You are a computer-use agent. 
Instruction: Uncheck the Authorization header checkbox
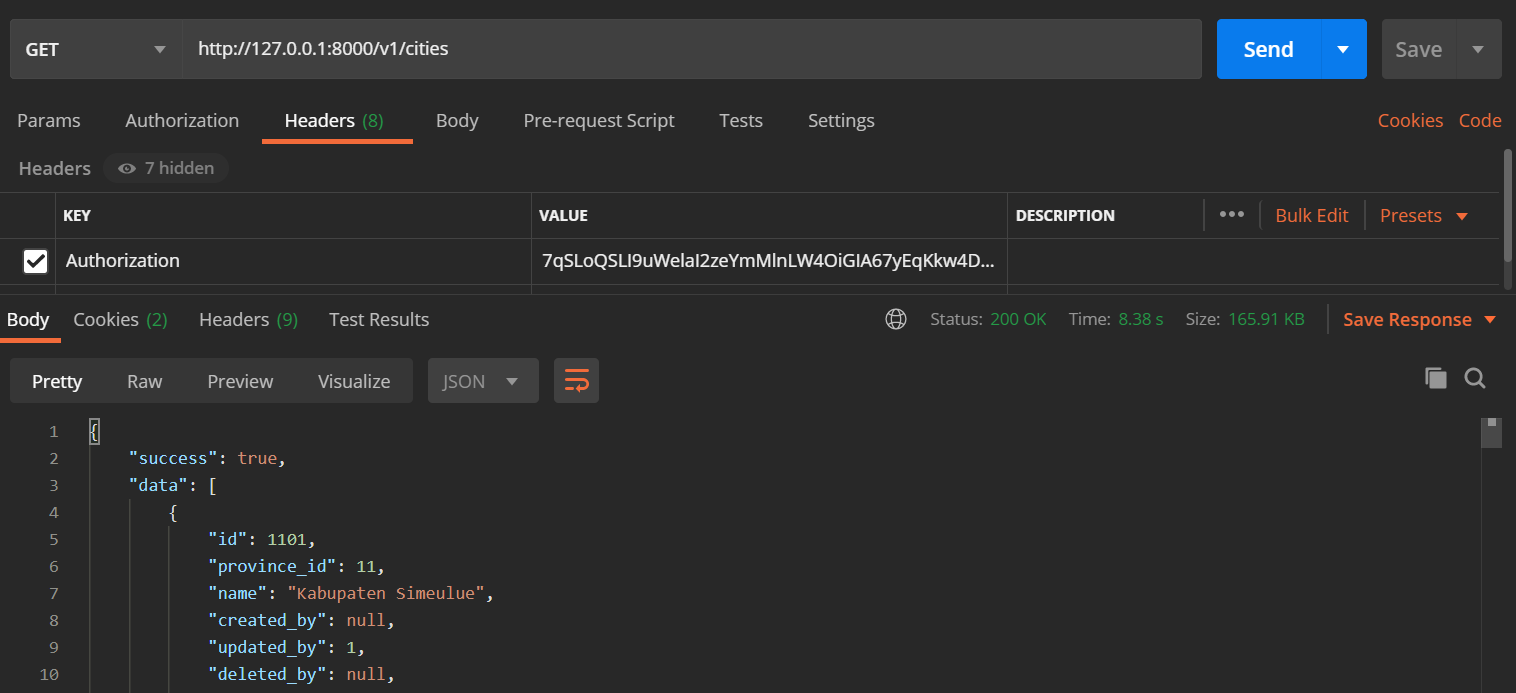[x=36, y=261]
